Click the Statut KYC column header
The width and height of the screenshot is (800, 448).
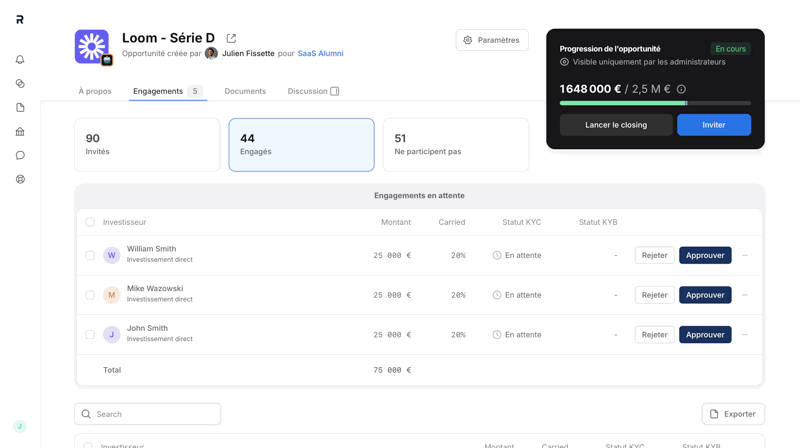pos(521,222)
